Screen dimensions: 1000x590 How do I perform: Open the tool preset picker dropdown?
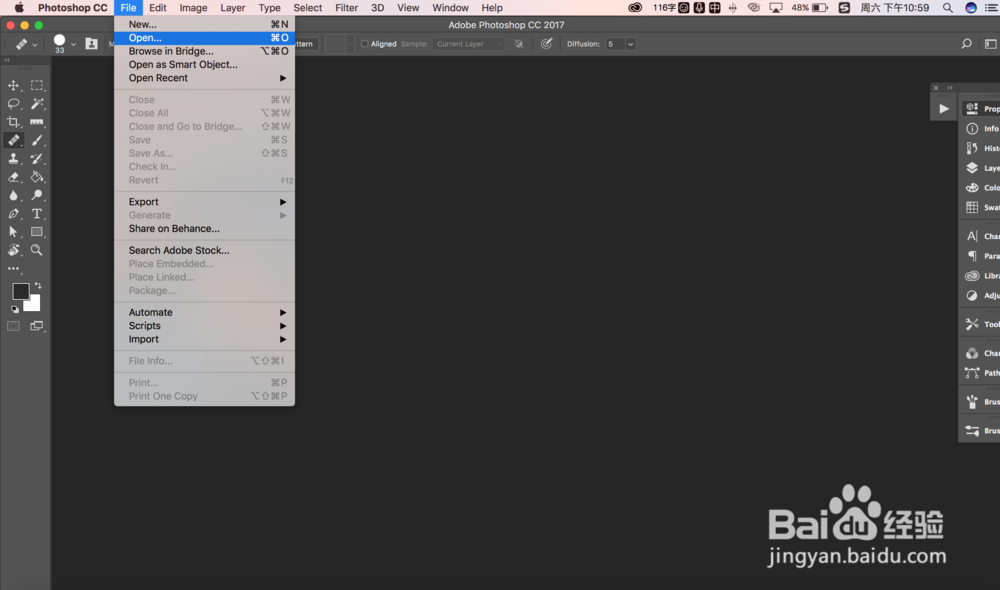(34, 44)
